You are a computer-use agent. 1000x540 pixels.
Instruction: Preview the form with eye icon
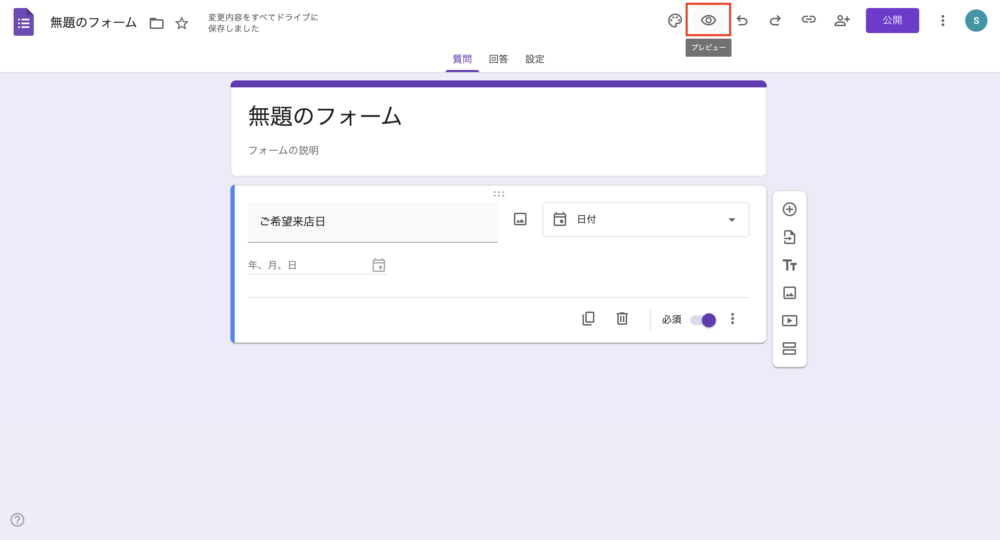pyautogui.click(x=708, y=20)
